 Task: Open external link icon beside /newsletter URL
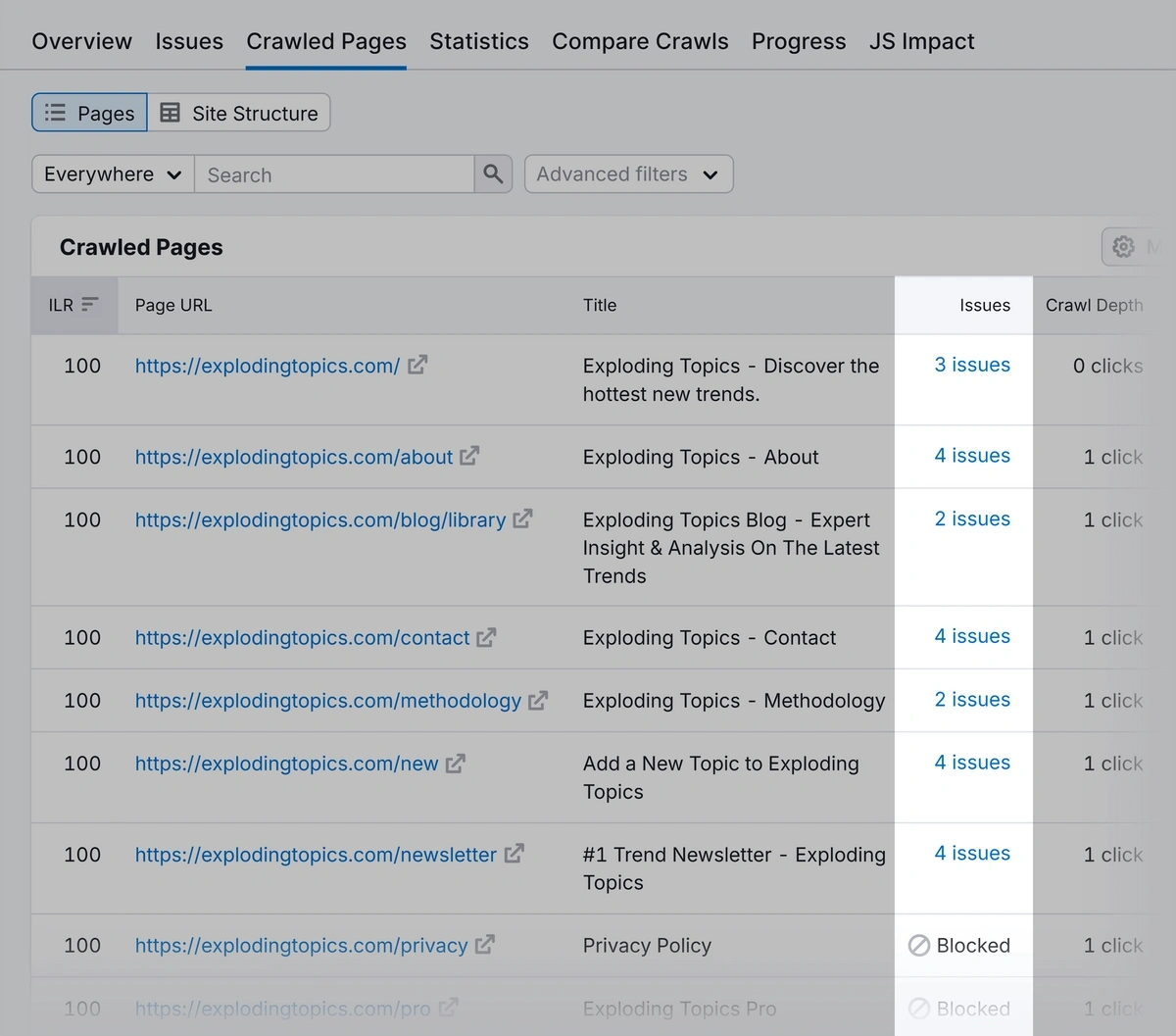514,854
